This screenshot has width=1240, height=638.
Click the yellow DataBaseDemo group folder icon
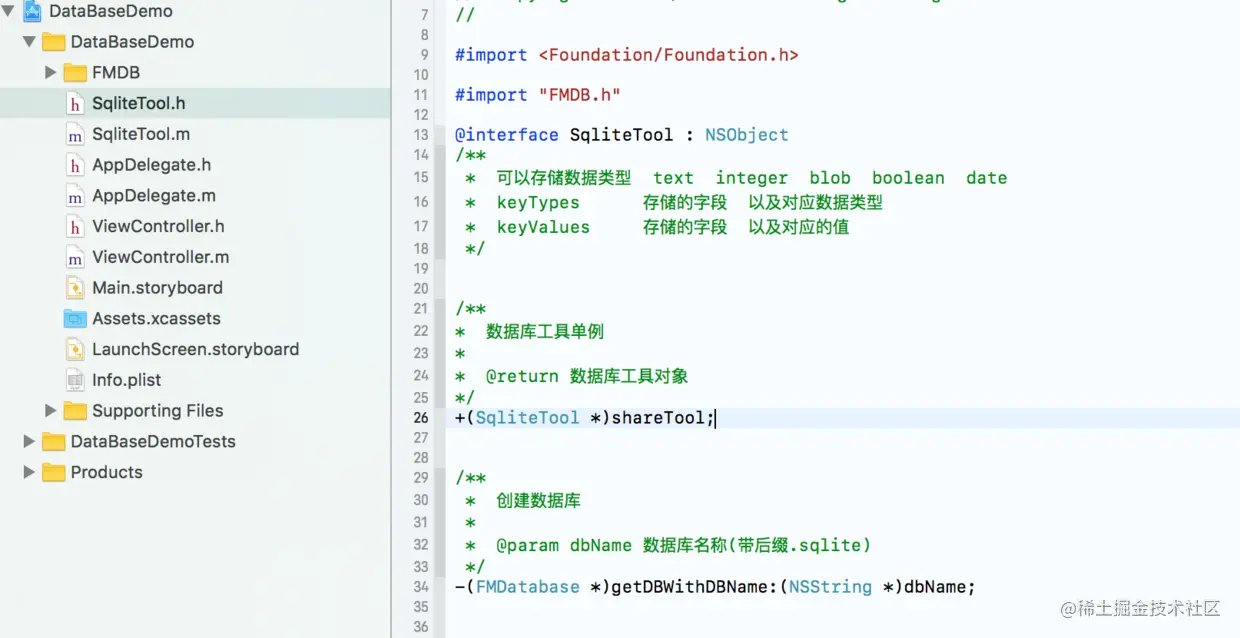click(54, 42)
